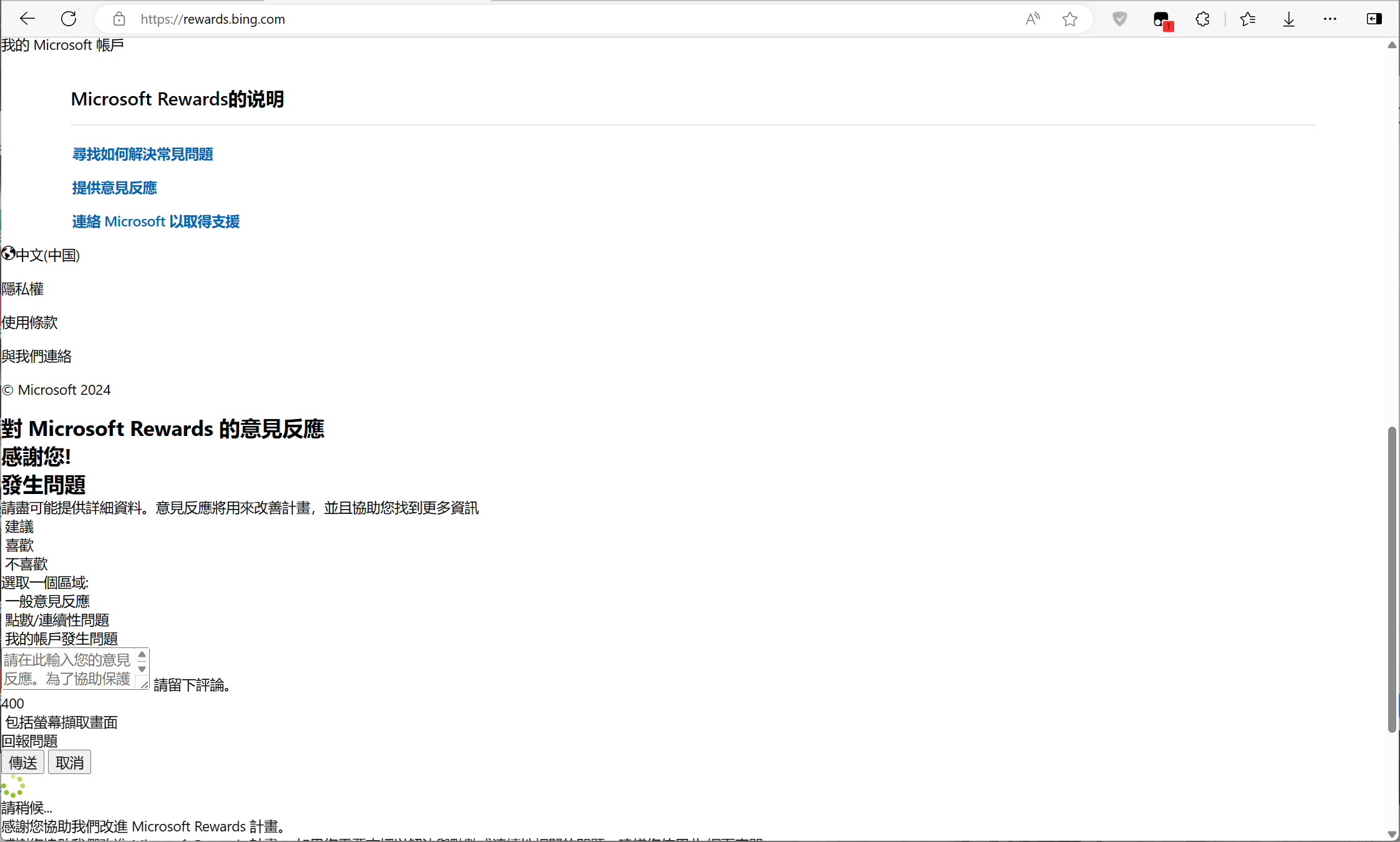Open extension icon with red badge
This screenshot has width=1400, height=842.
coord(1162,20)
